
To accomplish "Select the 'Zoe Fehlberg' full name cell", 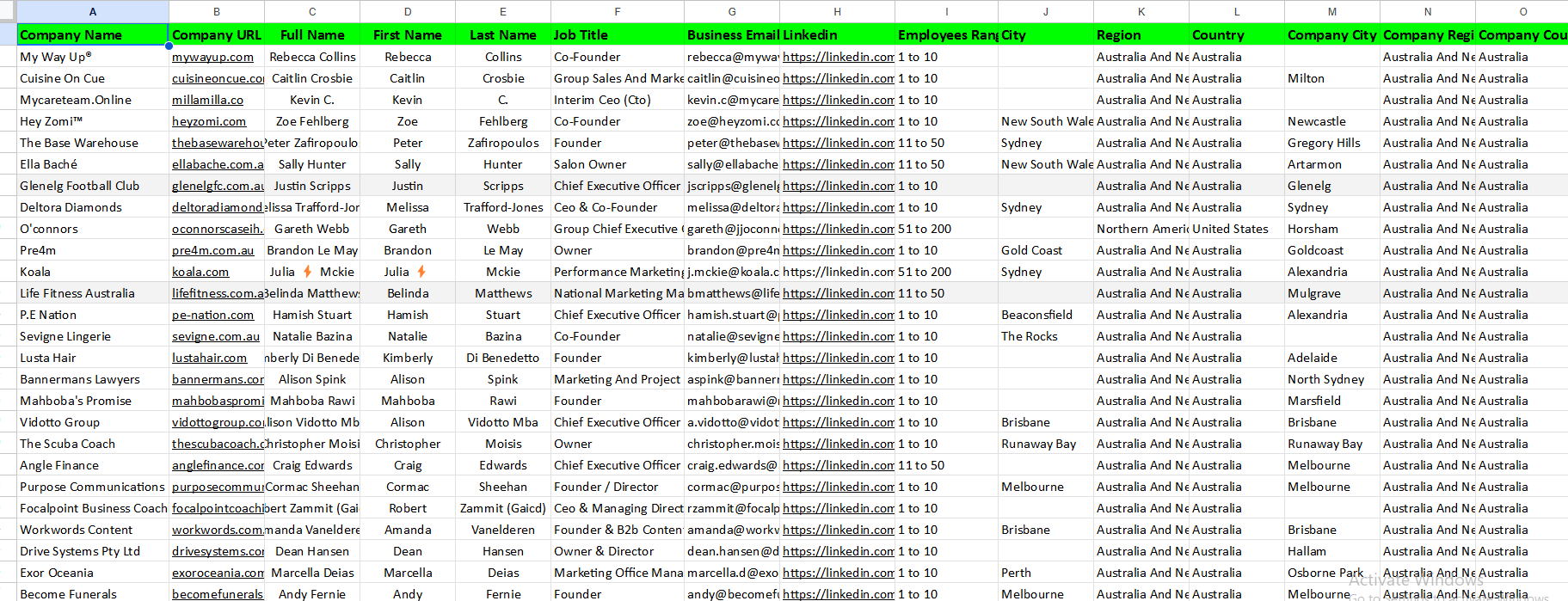I will click(312, 121).
